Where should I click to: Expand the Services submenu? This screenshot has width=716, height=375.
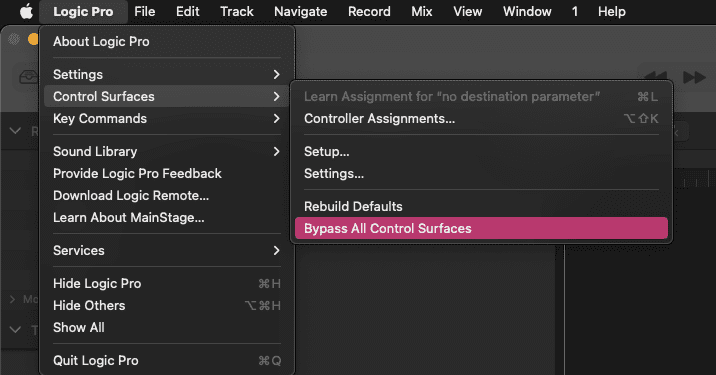point(167,250)
